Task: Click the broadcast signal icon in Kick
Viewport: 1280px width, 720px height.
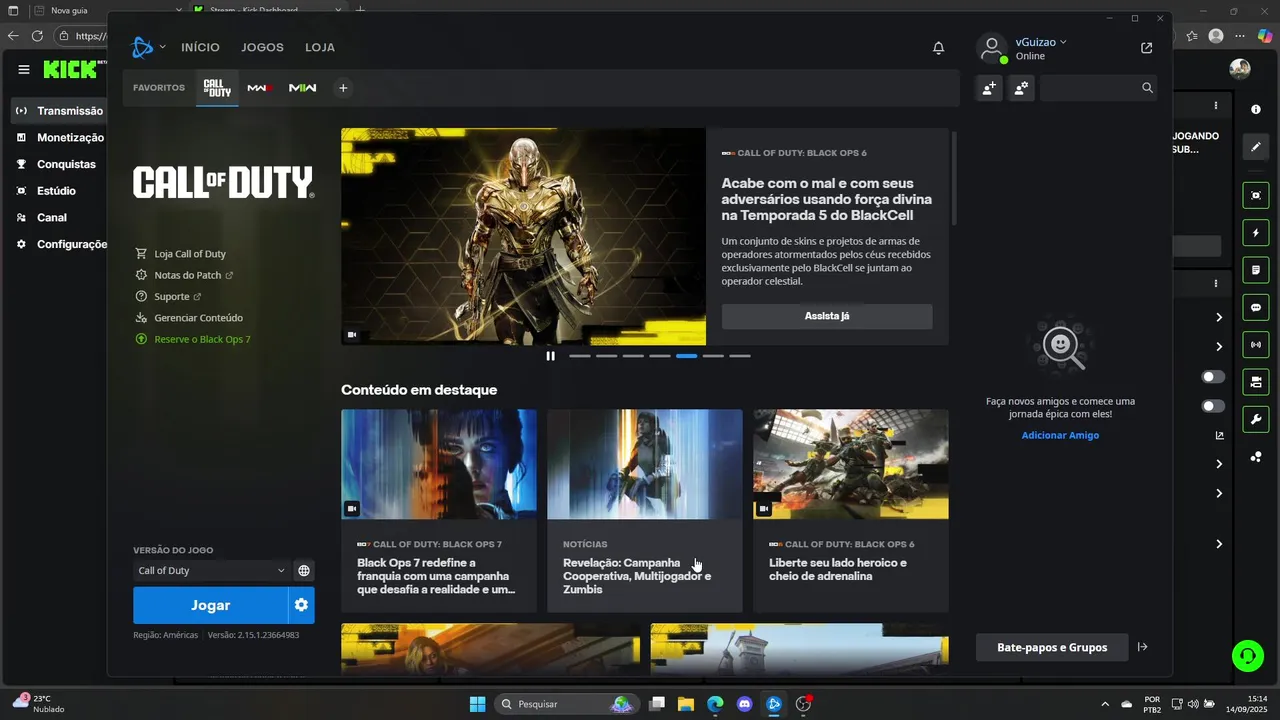Action: pos(1256,345)
